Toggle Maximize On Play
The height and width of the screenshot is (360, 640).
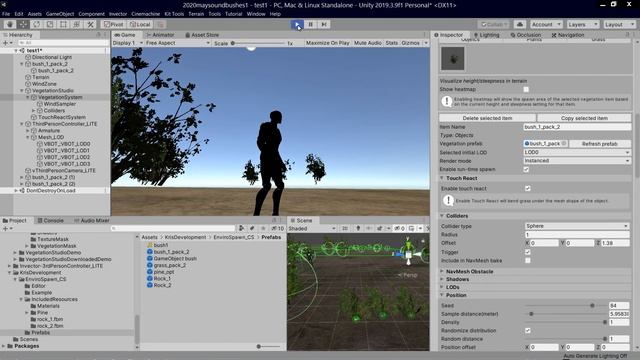[328, 43]
